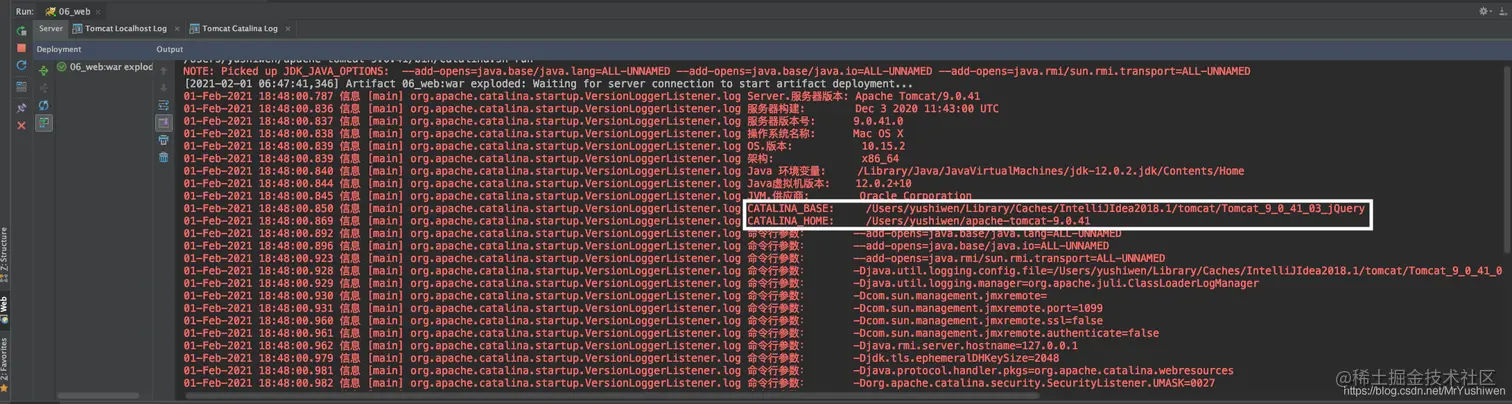The image size is (1512, 404).
Task: Click the green Deploy All icon
Action: click(x=43, y=71)
